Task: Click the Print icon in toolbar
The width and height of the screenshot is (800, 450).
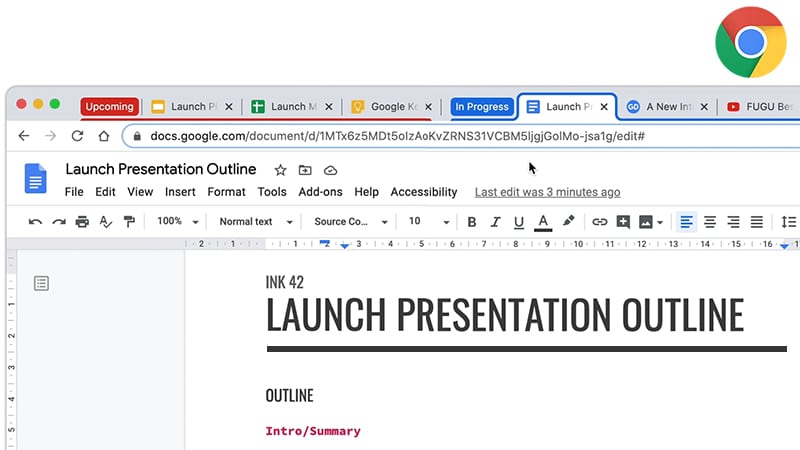Action: click(x=82, y=222)
